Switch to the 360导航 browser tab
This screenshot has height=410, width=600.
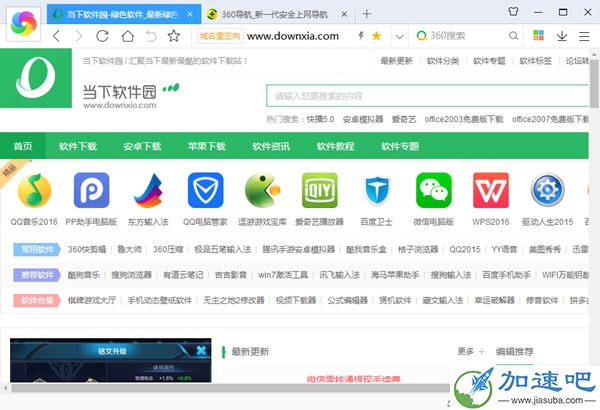pyautogui.click(x=270, y=14)
